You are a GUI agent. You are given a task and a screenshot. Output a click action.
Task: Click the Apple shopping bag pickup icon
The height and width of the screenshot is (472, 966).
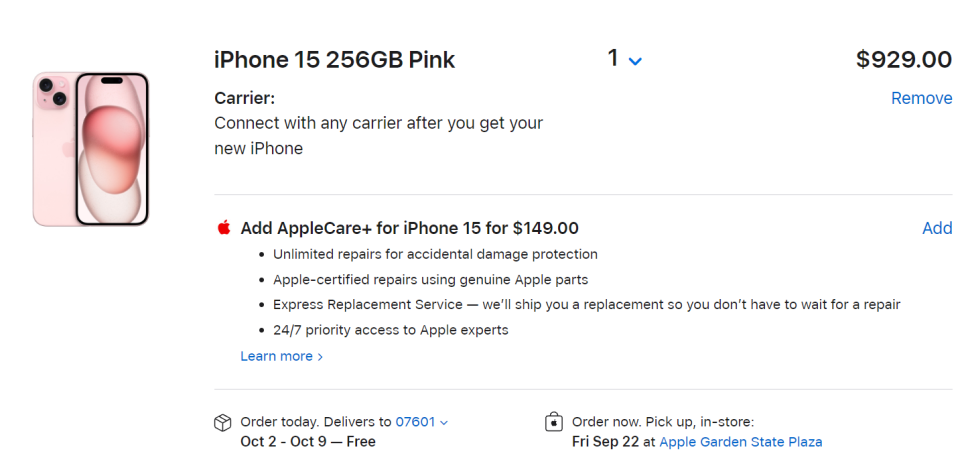554,421
